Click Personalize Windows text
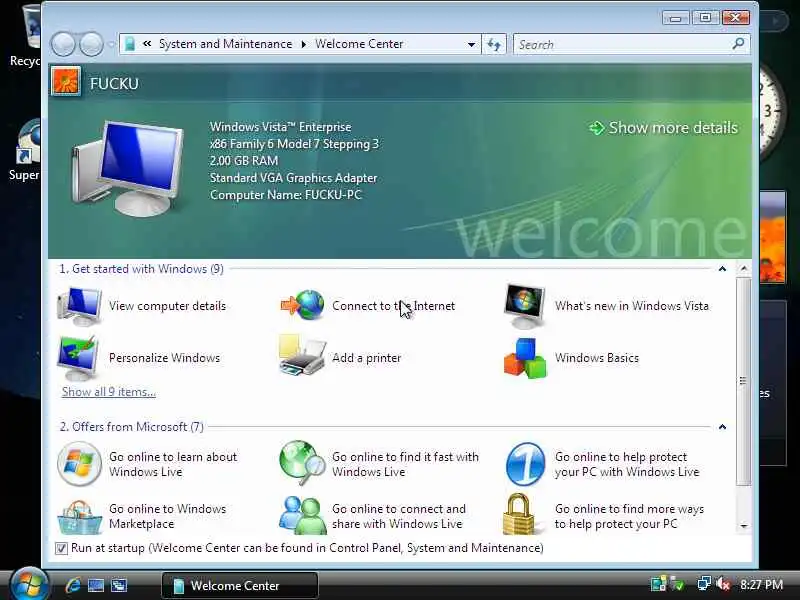The width and height of the screenshot is (800, 600). tap(164, 358)
